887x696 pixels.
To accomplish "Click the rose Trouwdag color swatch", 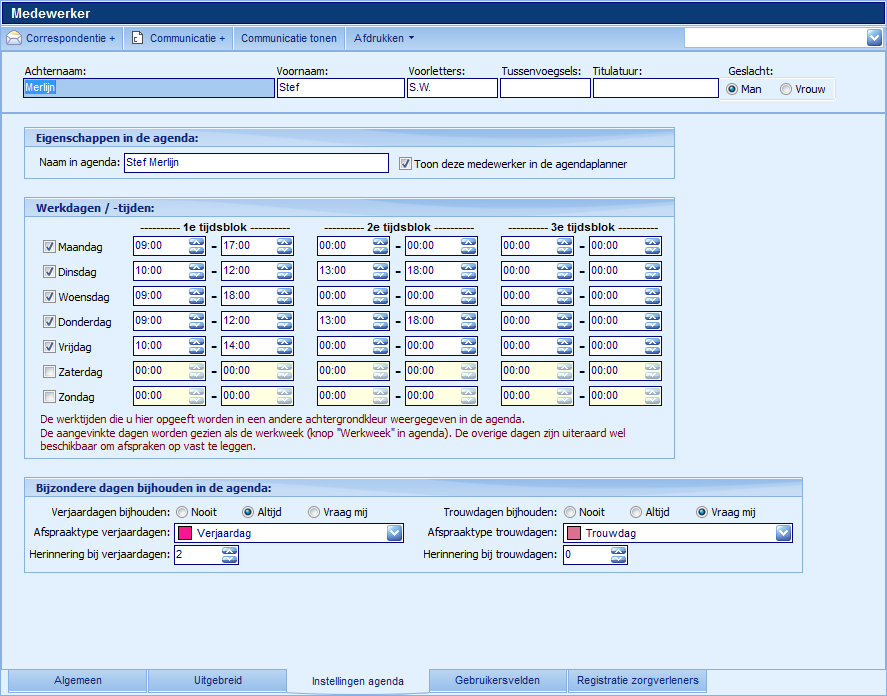I will 574,533.
